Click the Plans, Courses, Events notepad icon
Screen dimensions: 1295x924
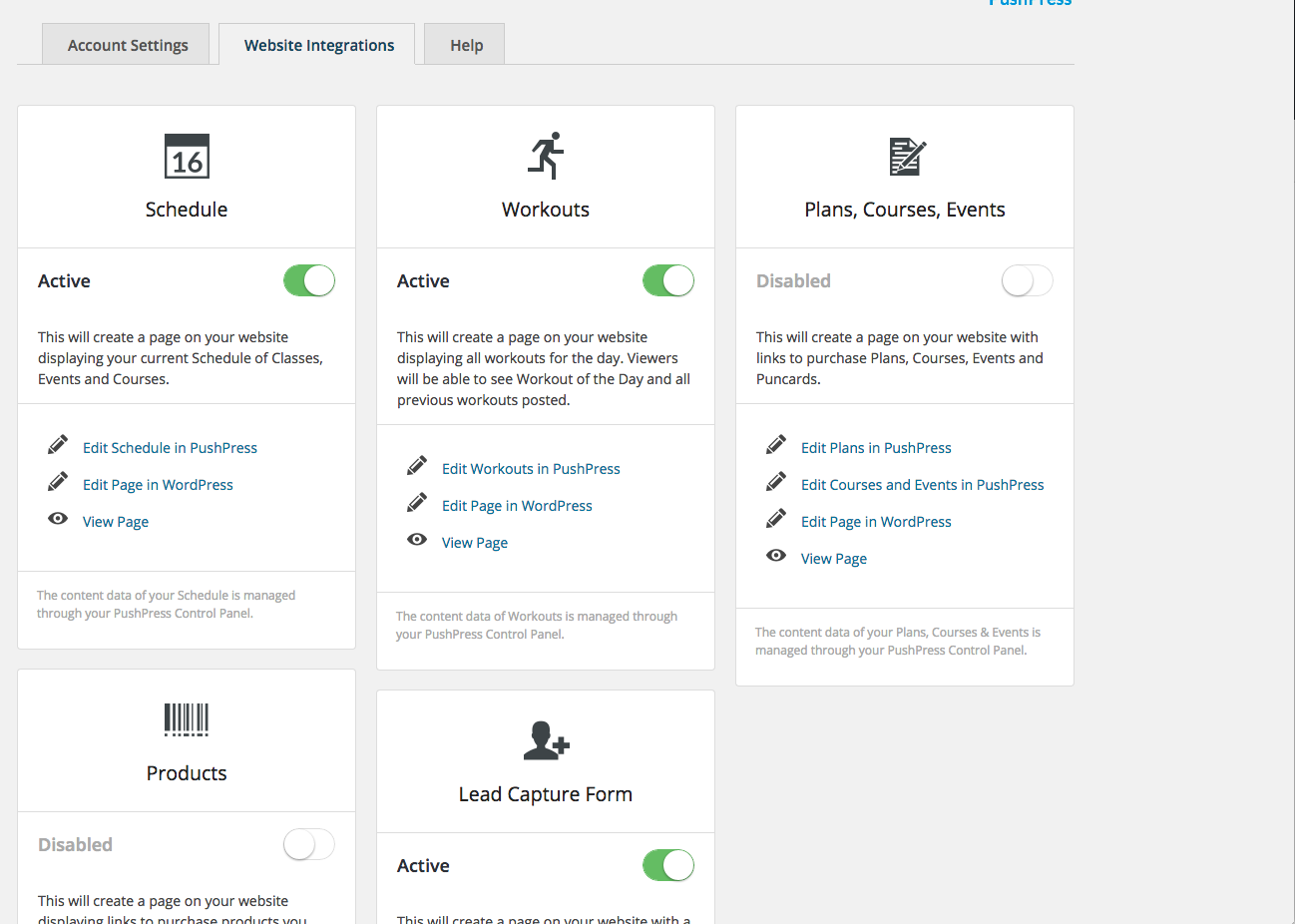tap(908, 157)
